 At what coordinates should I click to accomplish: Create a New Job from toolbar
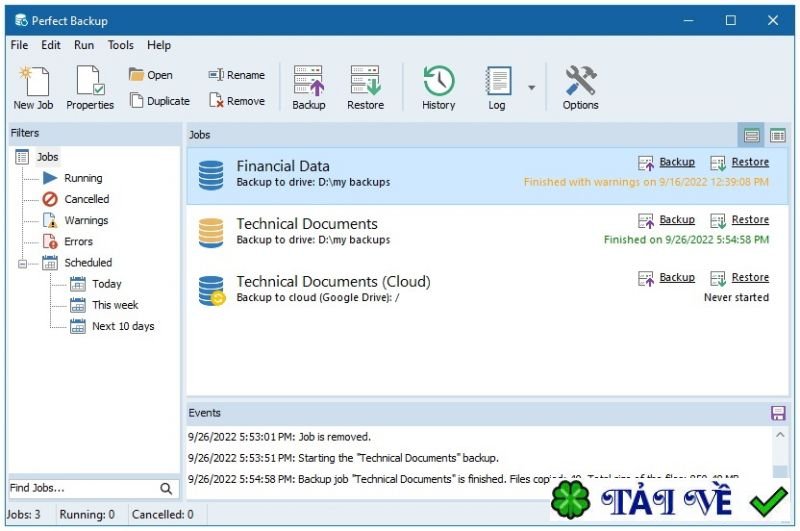point(33,88)
